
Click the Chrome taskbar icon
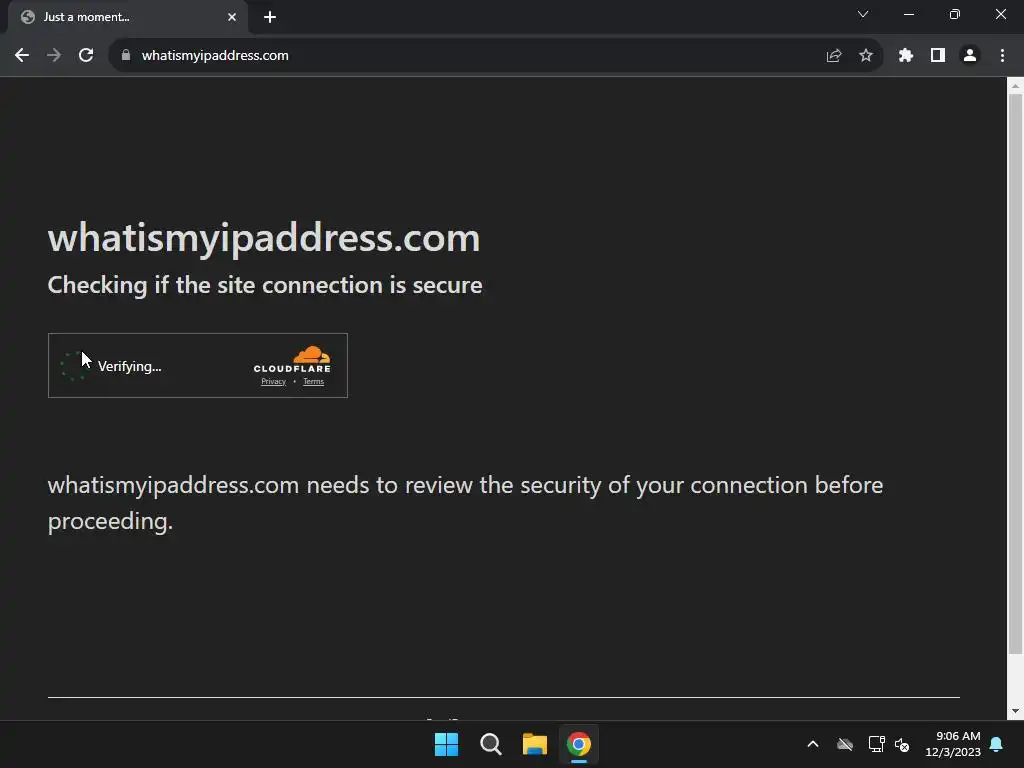[579, 744]
